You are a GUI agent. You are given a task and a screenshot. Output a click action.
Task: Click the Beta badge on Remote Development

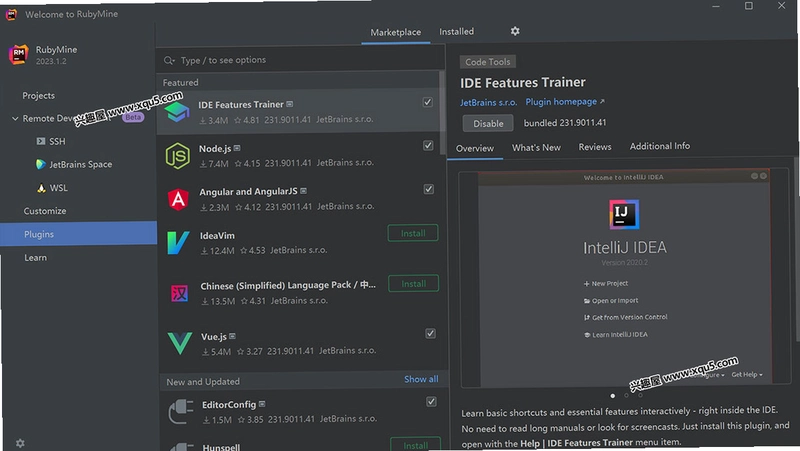(x=133, y=117)
